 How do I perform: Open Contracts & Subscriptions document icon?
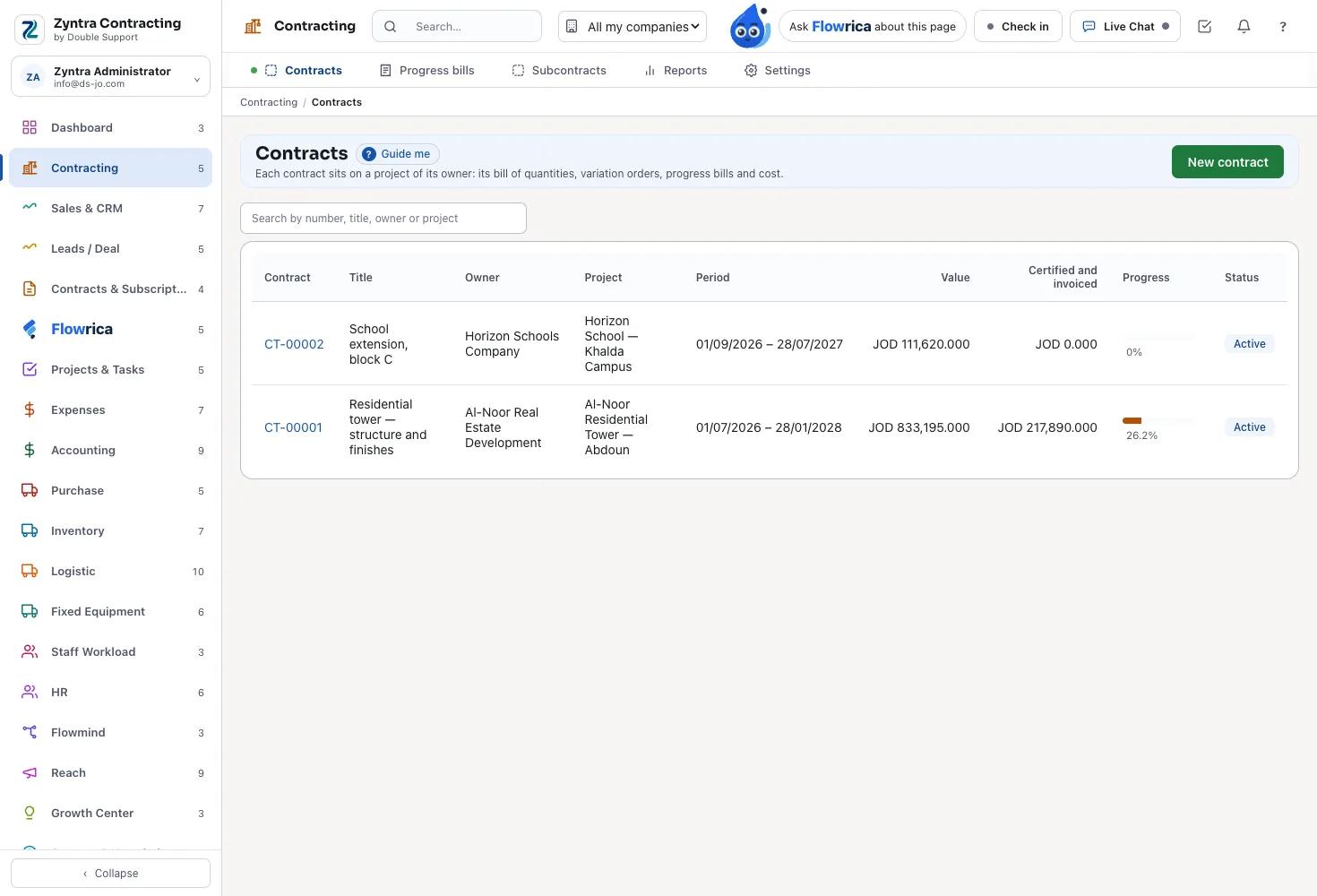(30, 289)
